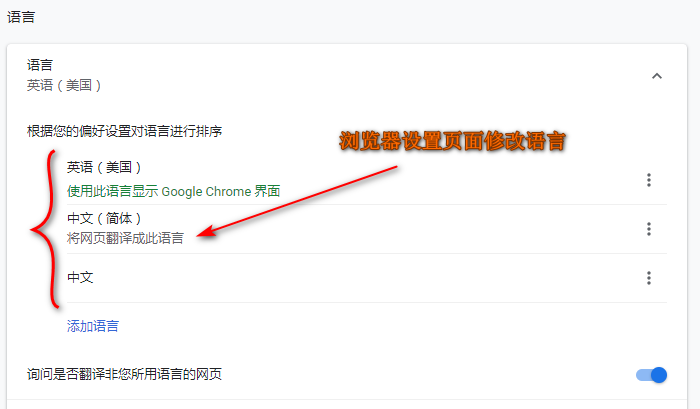Toggle 询问是否翻译非您所用语言的网页 switch
Image resolution: width=700 pixels, height=409 pixels.
[651, 375]
